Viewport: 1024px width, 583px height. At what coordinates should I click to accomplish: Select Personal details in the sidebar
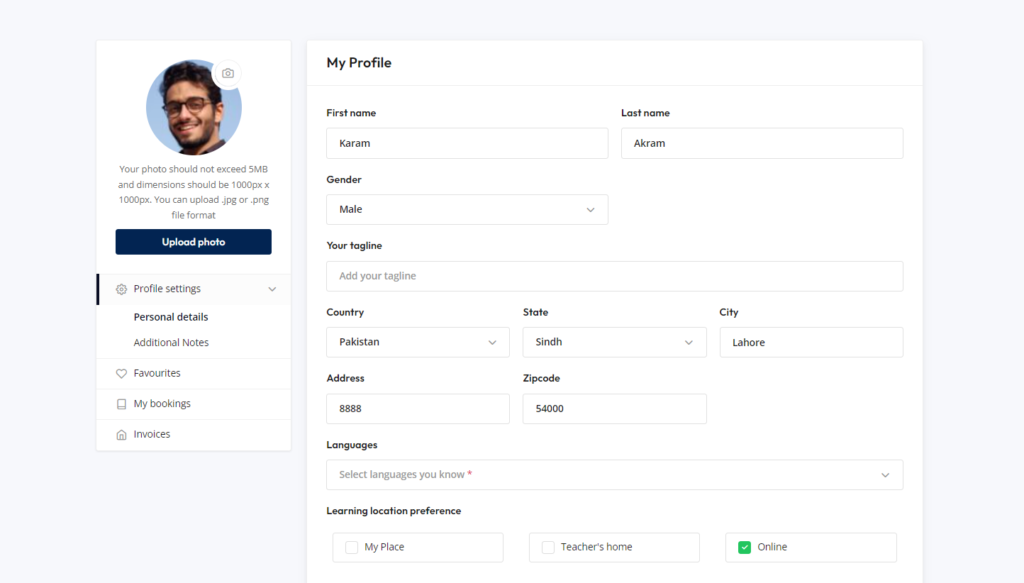[x=171, y=317]
